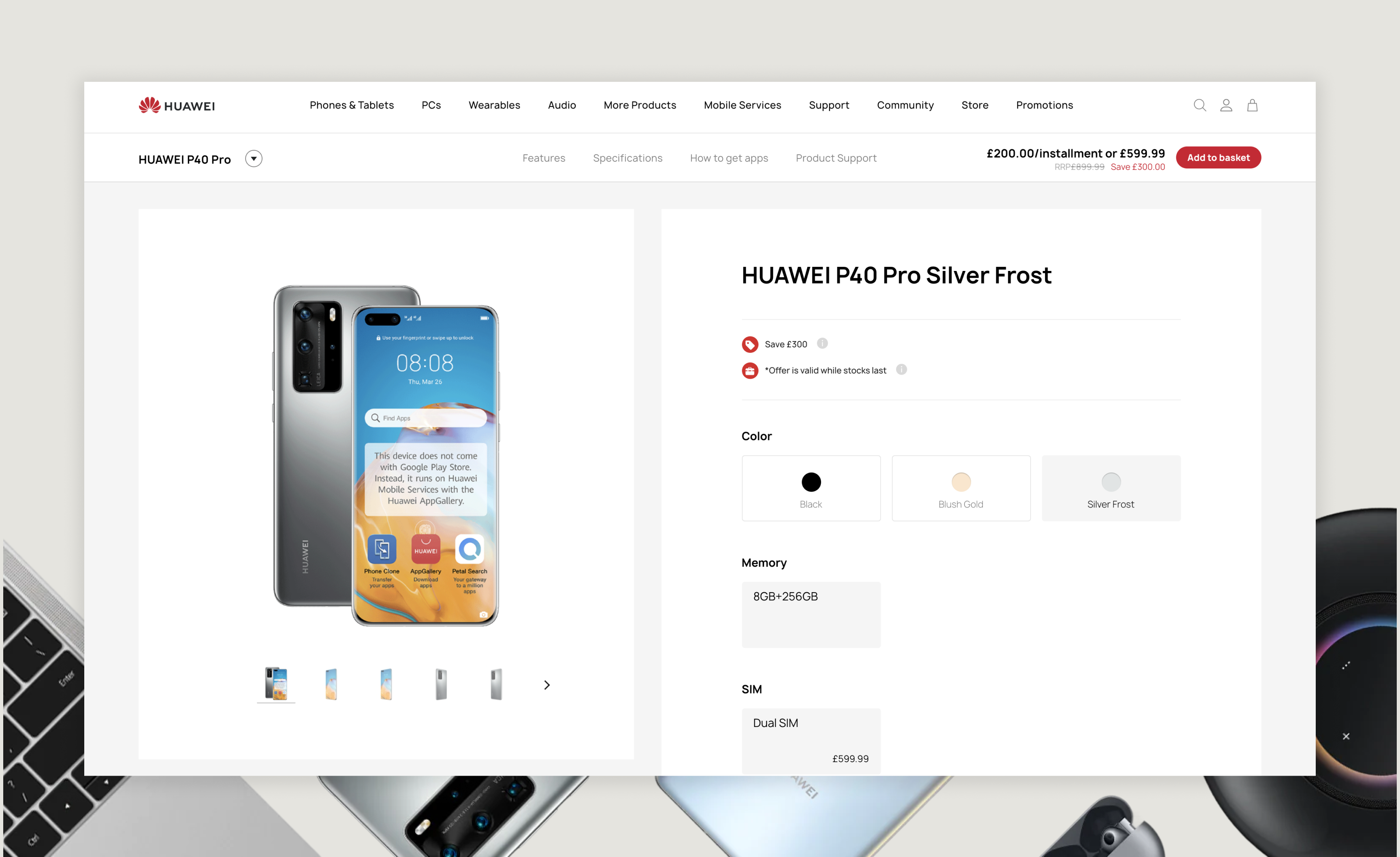Open the user account icon
This screenshot has width=1400, height=857.
(1226, 105)
